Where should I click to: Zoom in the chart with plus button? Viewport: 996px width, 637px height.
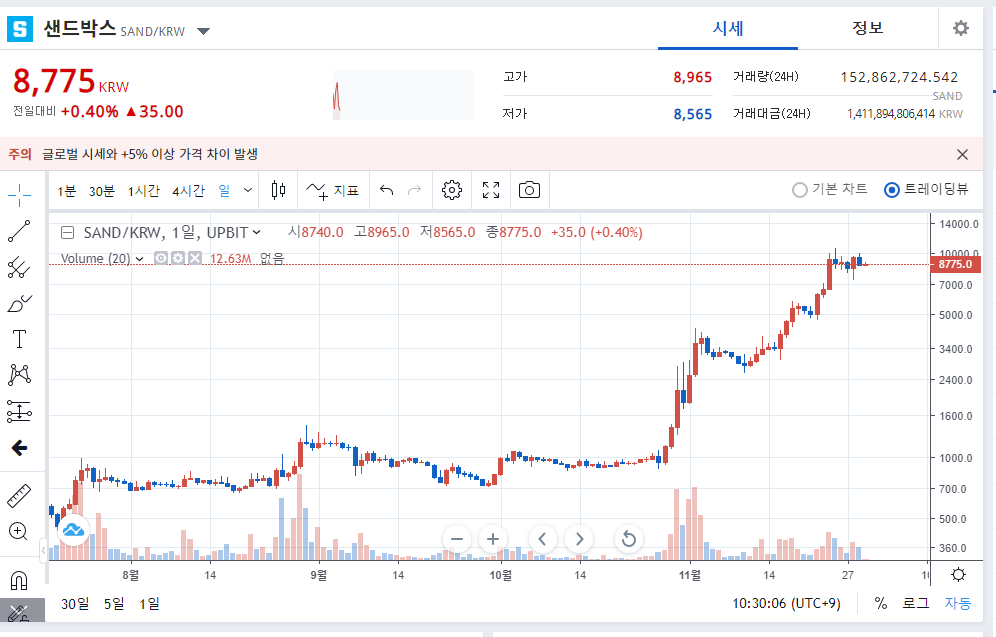click(x=492, y=539)
